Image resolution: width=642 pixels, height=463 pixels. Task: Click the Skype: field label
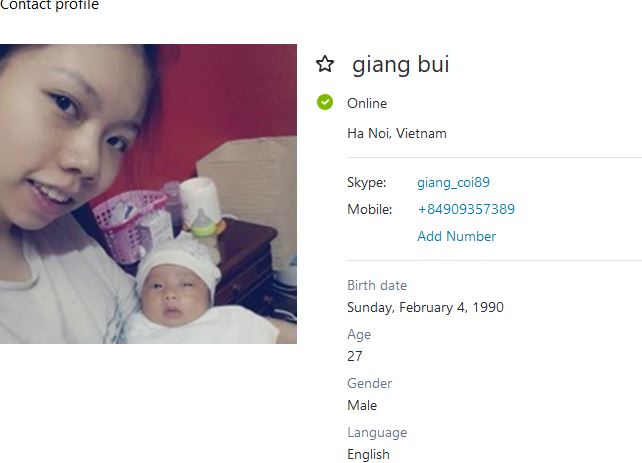click(x=366, y=182)
